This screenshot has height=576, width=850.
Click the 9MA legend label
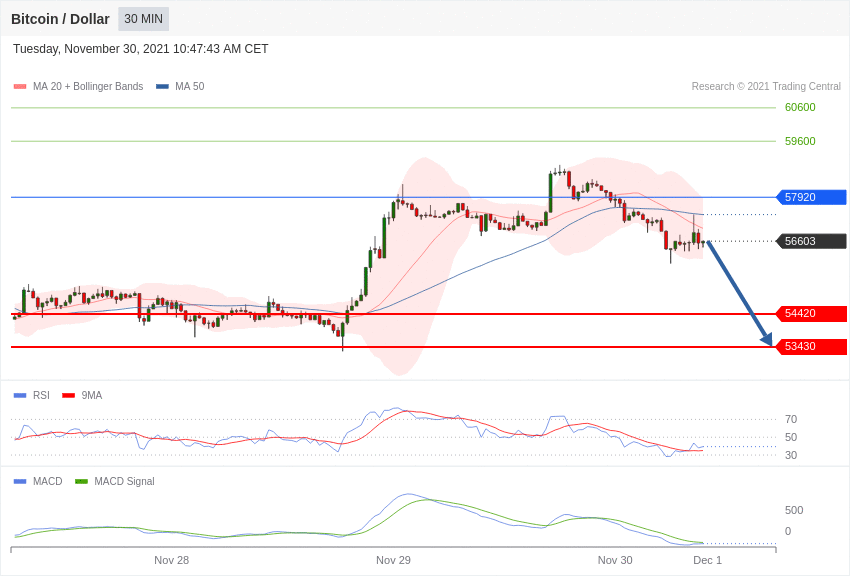92,396
